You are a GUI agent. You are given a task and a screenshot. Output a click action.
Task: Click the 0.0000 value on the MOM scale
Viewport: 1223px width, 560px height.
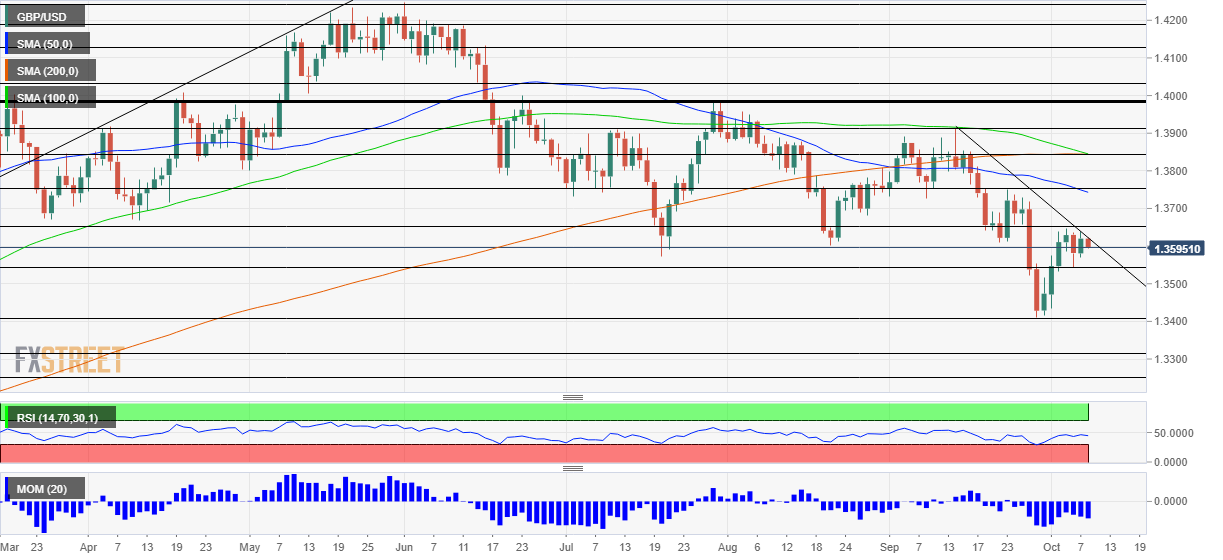1170,501
